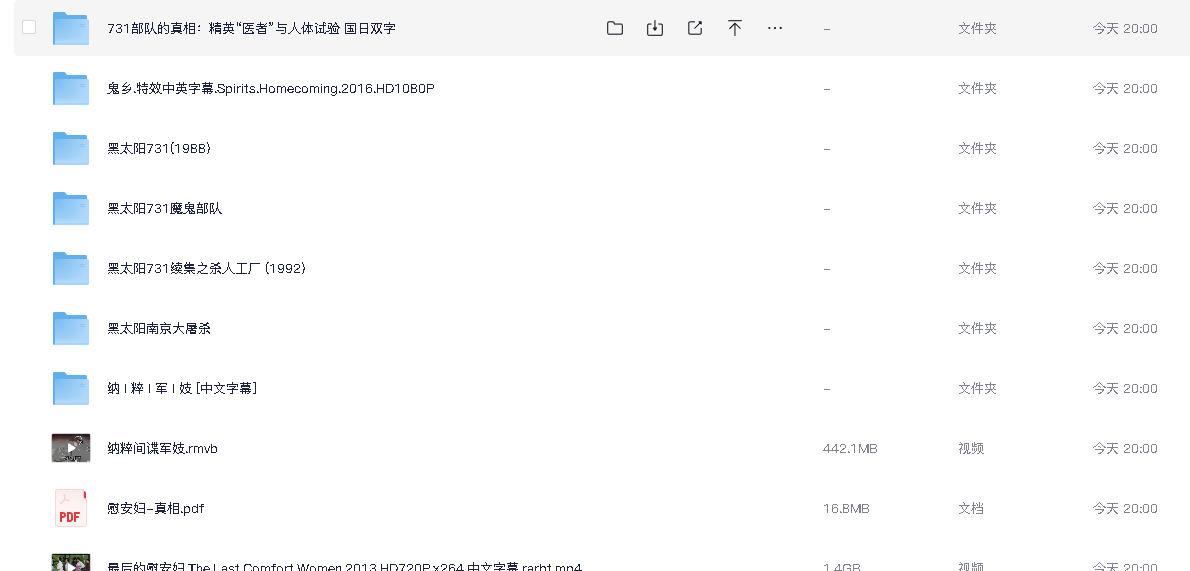Open the folder name 纳 I 粹 I 军 I 妓 [中文字幕]
The image size is (1190, 571).
point(182,388)
